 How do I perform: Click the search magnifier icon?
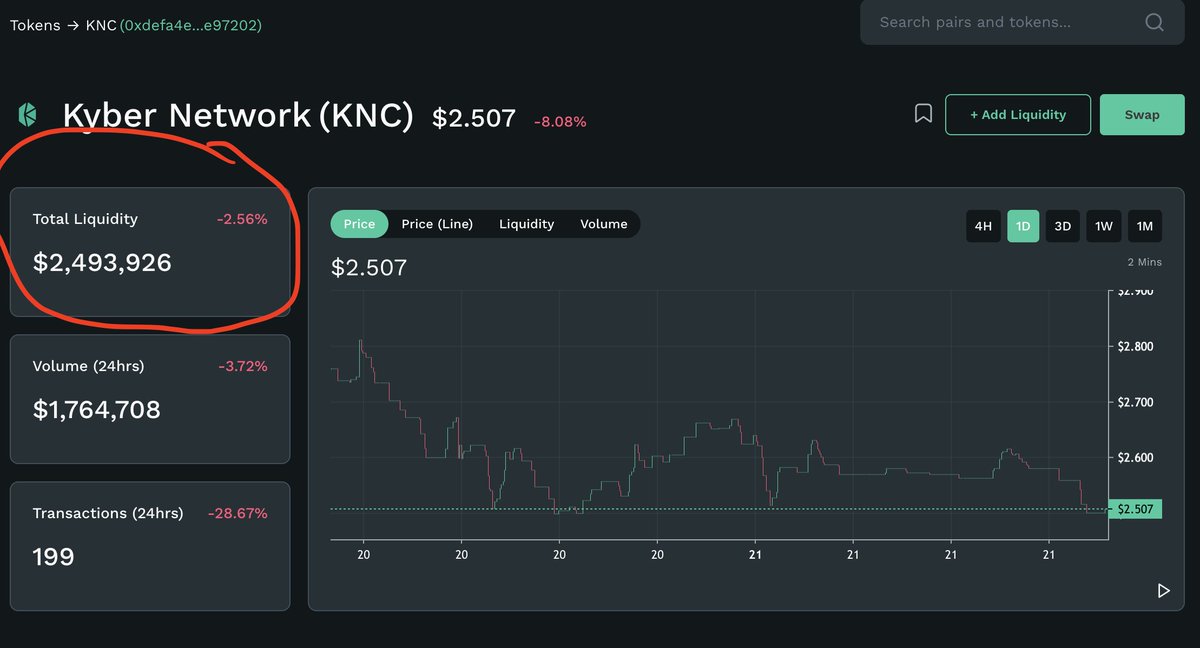pos(1154,22)
